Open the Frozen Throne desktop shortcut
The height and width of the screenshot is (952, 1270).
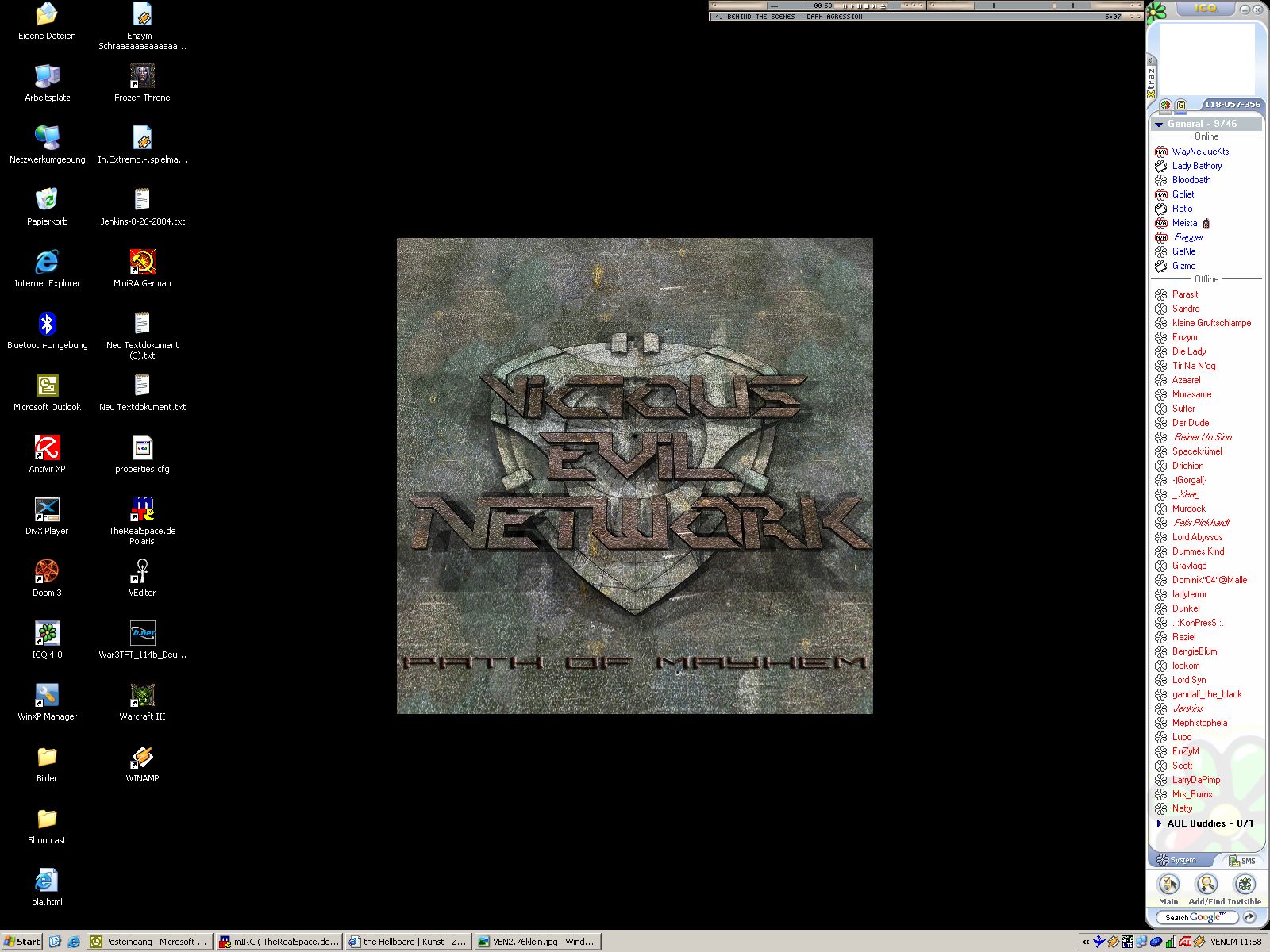pyautogui.click(x=142, y=83)
